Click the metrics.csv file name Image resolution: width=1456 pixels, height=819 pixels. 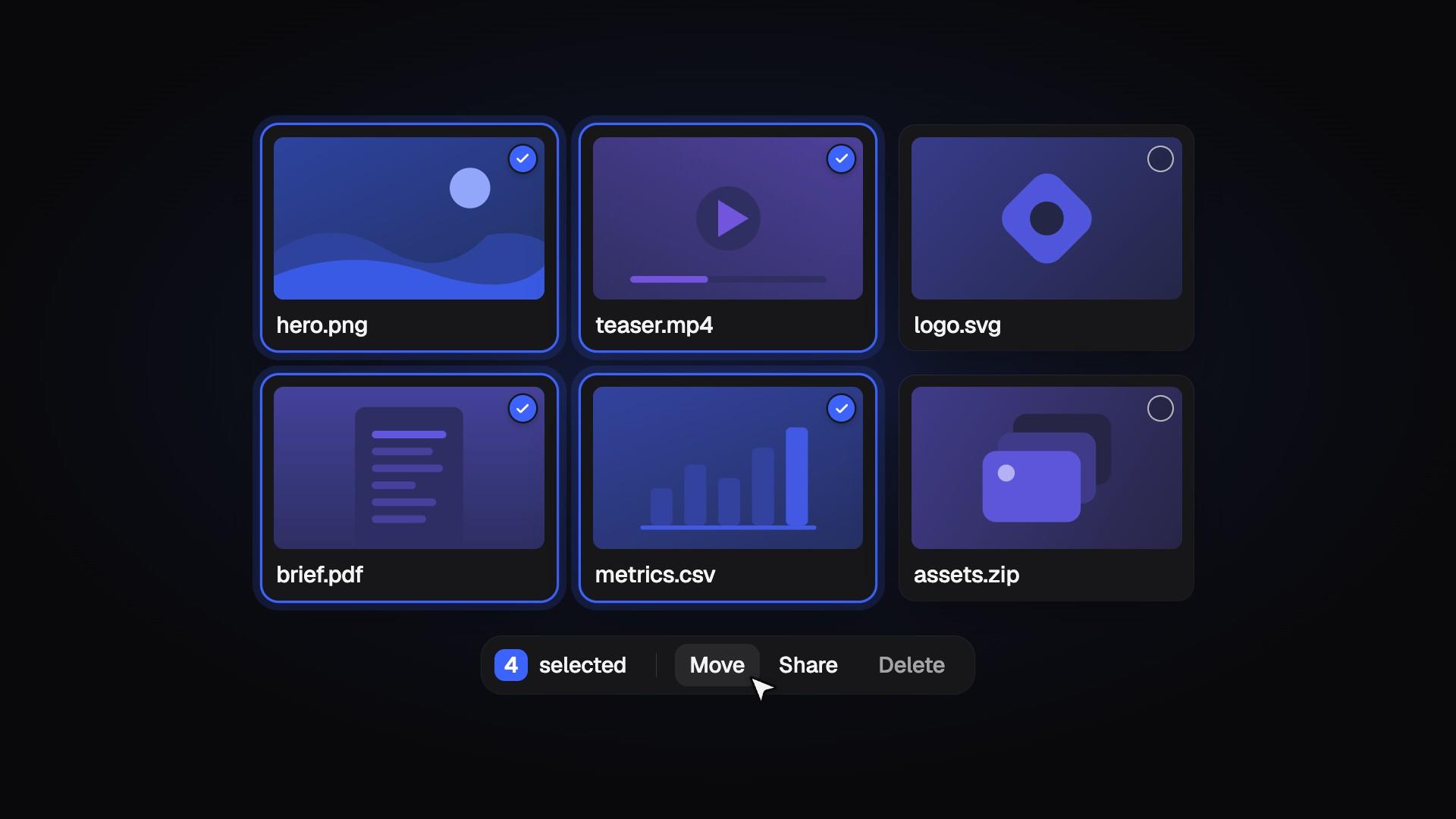pyautogui.click(x=655, y=575)
